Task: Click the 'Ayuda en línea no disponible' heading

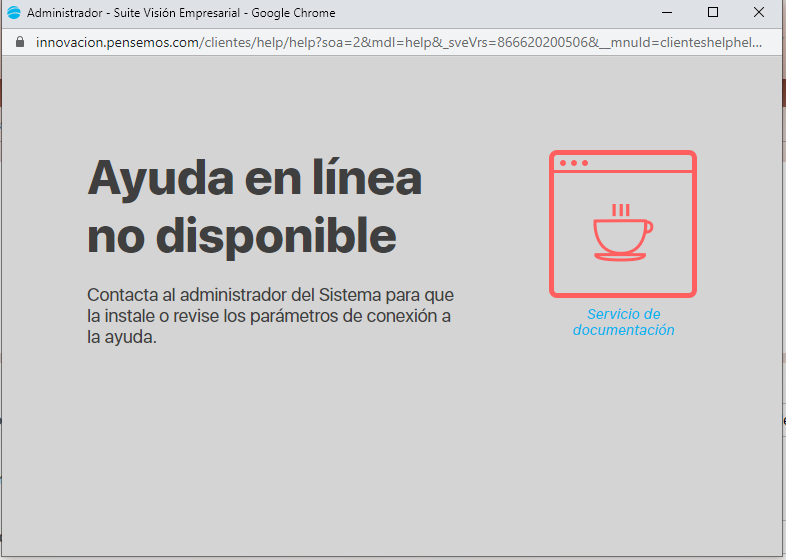Action: click(255, 207)
